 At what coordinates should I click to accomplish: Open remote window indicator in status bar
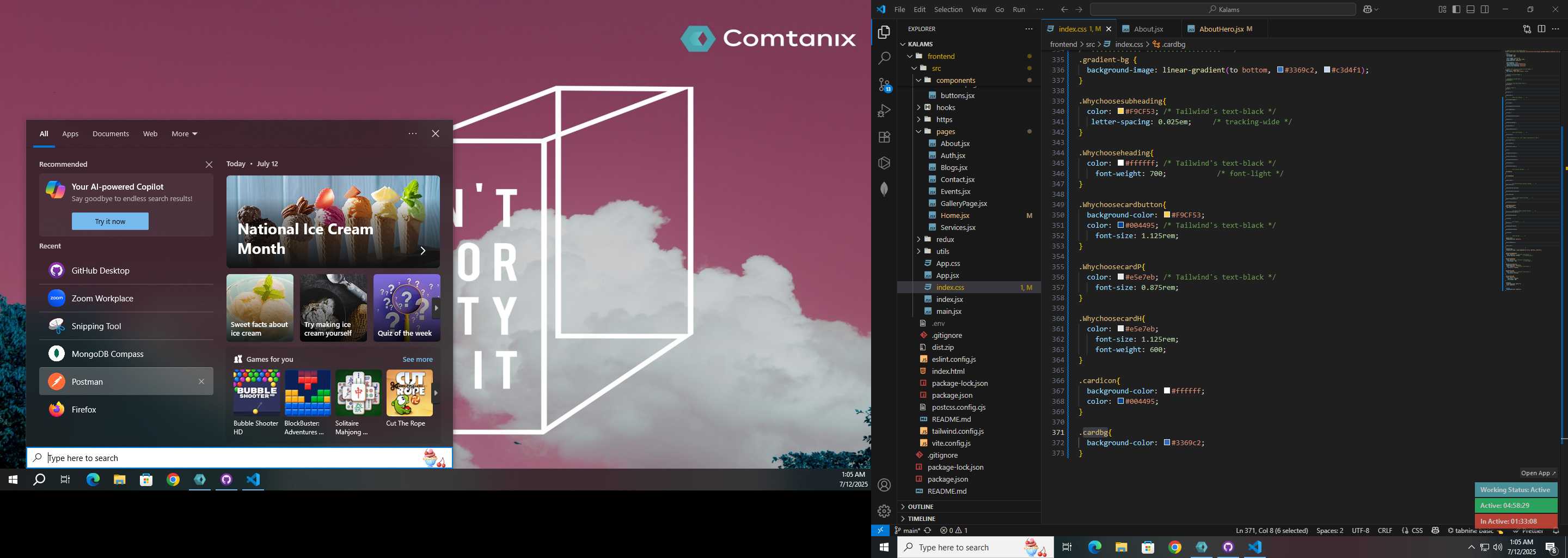(x=880, y=531)
